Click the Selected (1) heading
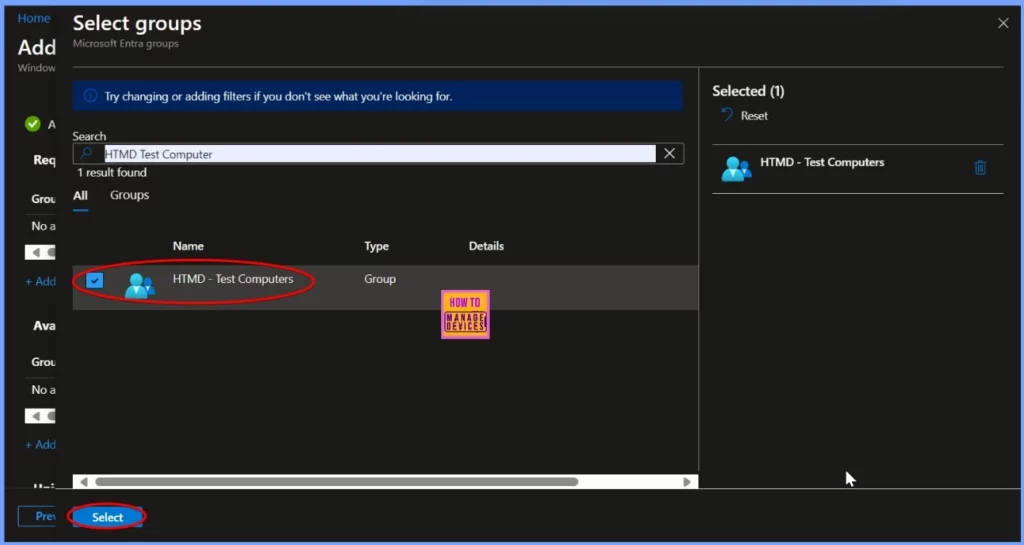Viewport: 1024px width, 545px height. [748, 91]
